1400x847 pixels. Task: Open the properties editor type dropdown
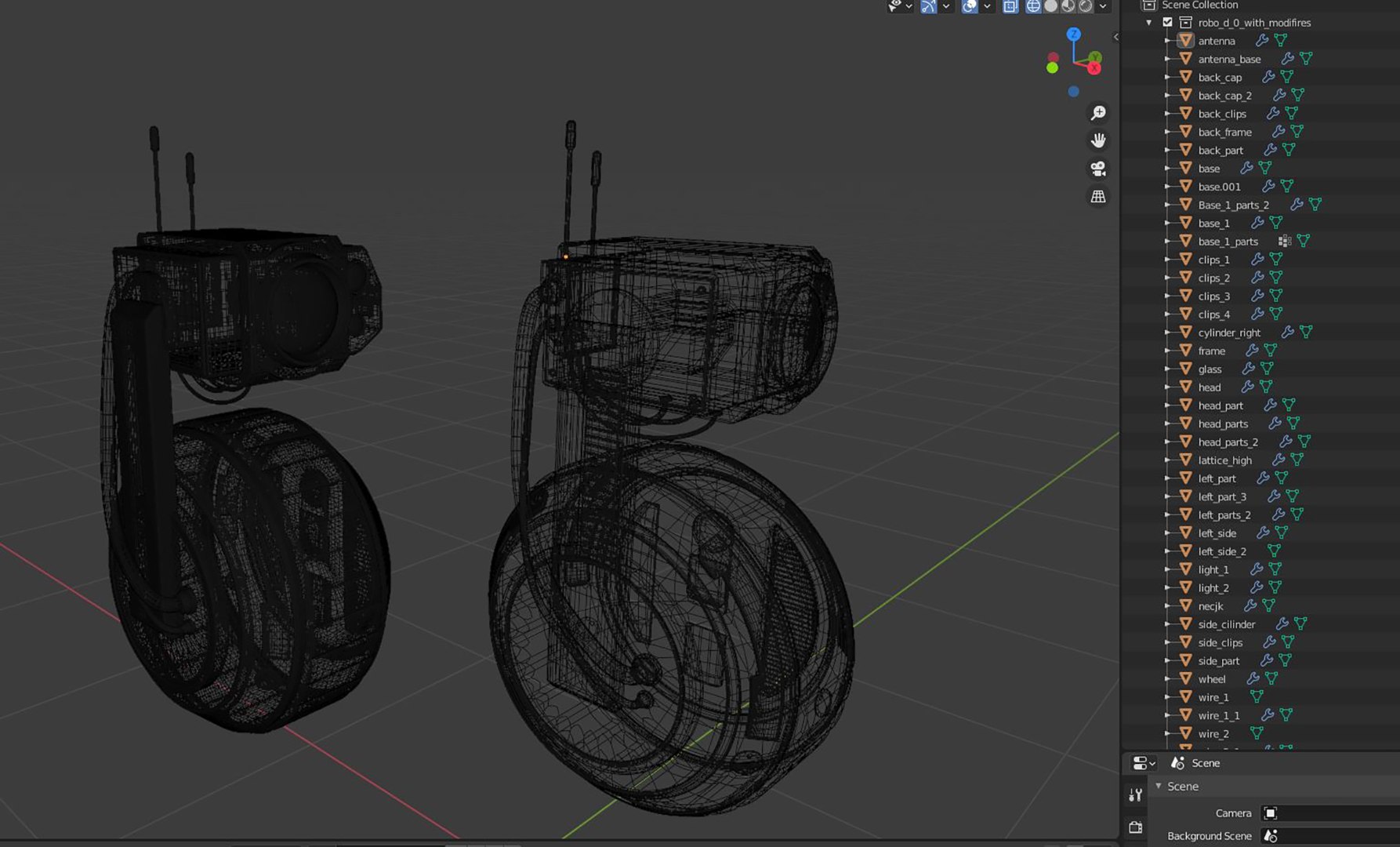(x=1144, y=763)
